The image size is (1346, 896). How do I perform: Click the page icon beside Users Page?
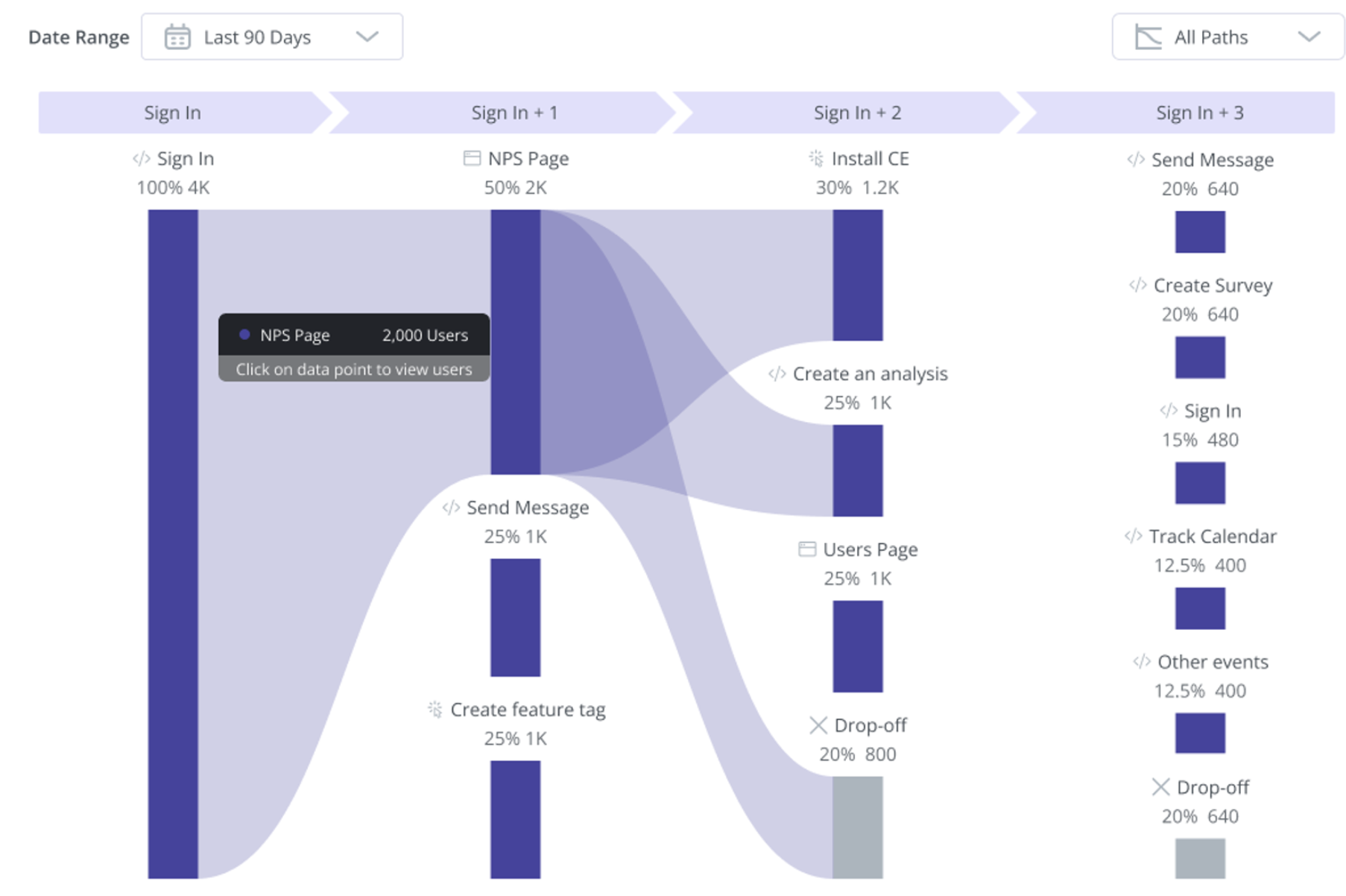806,549
